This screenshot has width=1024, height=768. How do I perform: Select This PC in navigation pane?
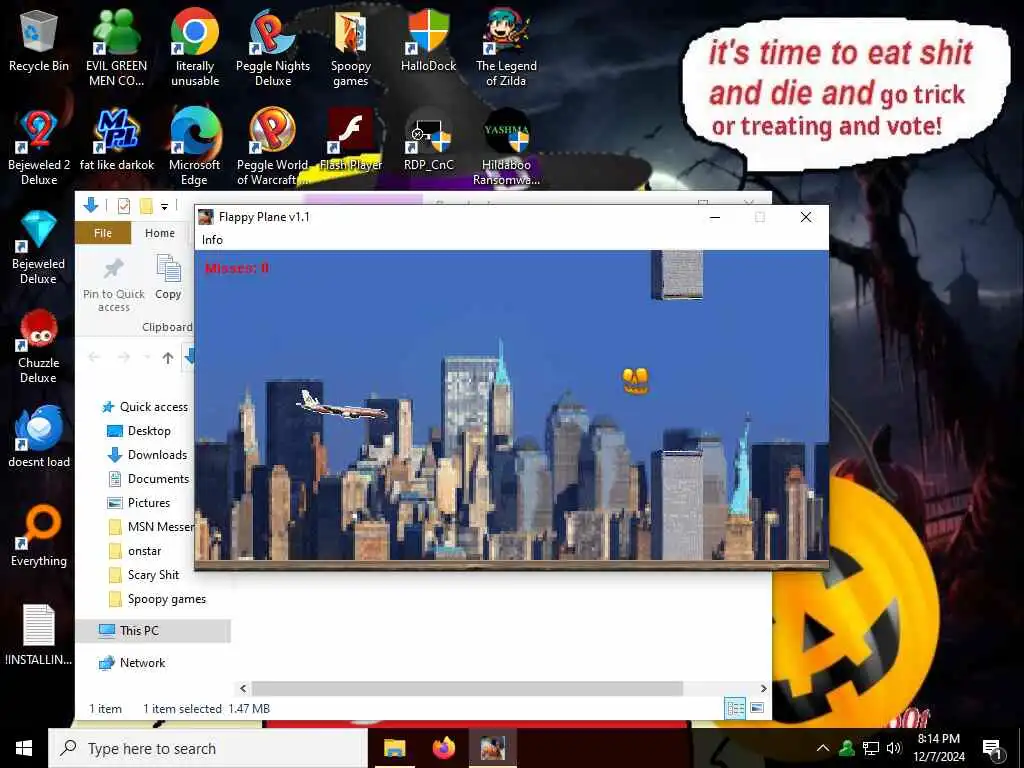click(x=153, y=631)
